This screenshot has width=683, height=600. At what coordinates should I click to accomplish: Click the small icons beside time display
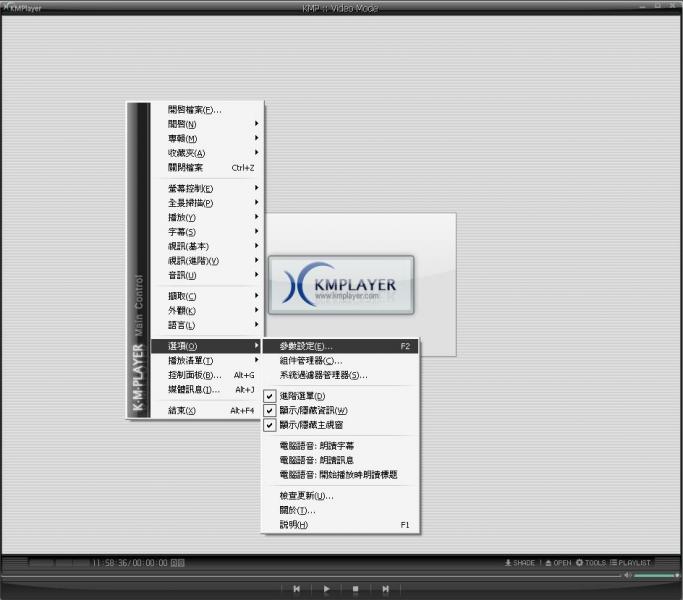[x=177, y=563]
